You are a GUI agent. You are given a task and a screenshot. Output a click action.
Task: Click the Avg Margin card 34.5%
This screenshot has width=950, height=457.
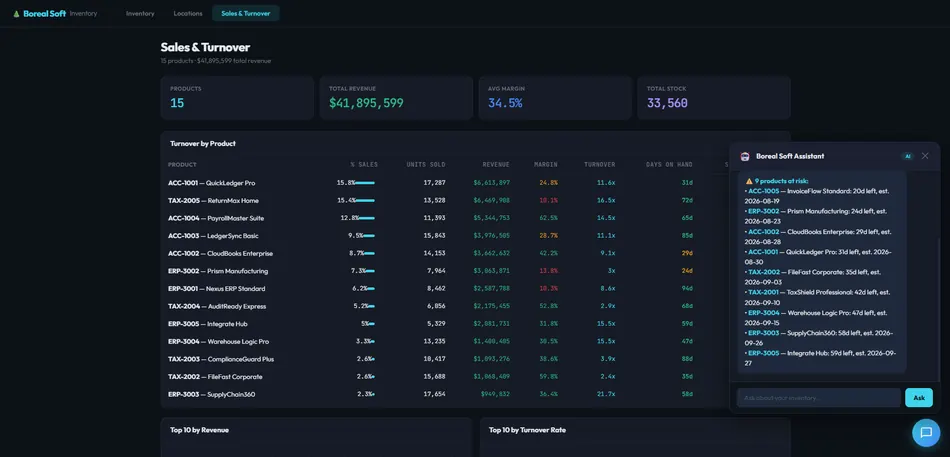tap(555, 98)
